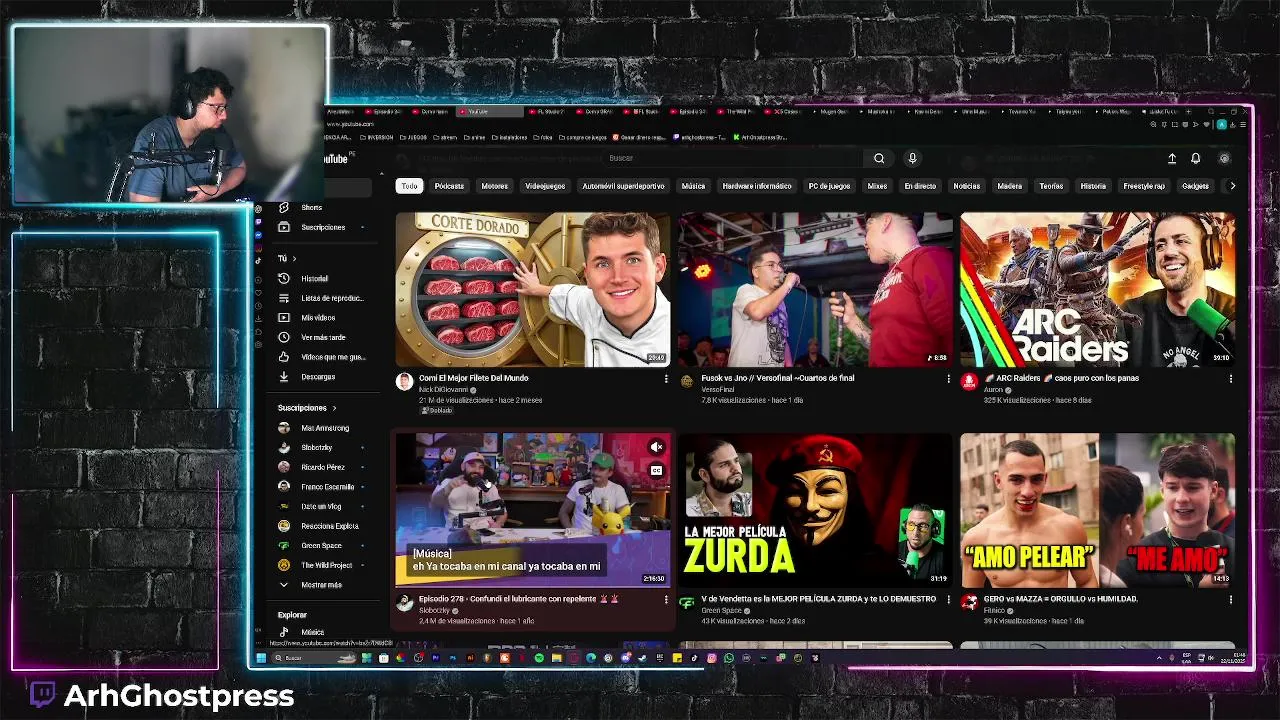
Task: Open YouTube notifications bell
Action: (1195, 158)
